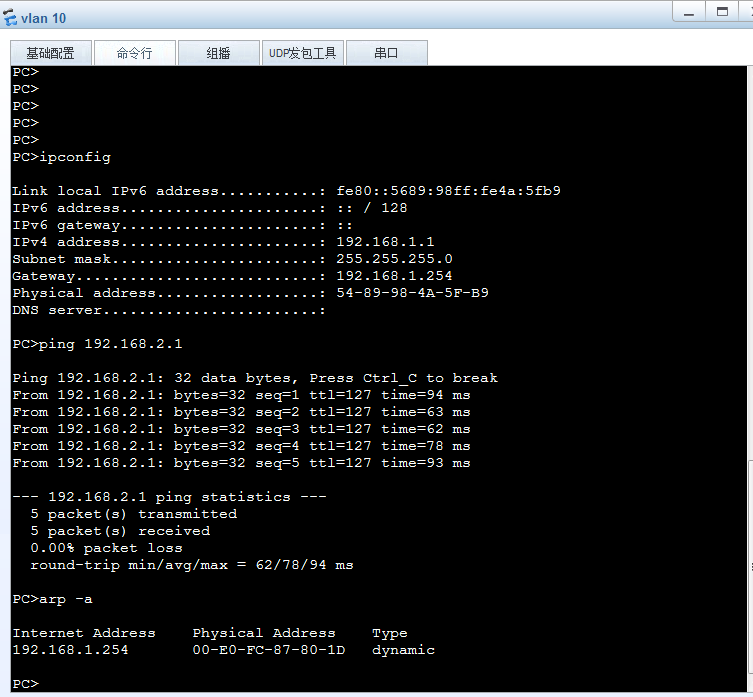
Task: Click the 'Internet Address' column header
Action: point(84,633)
